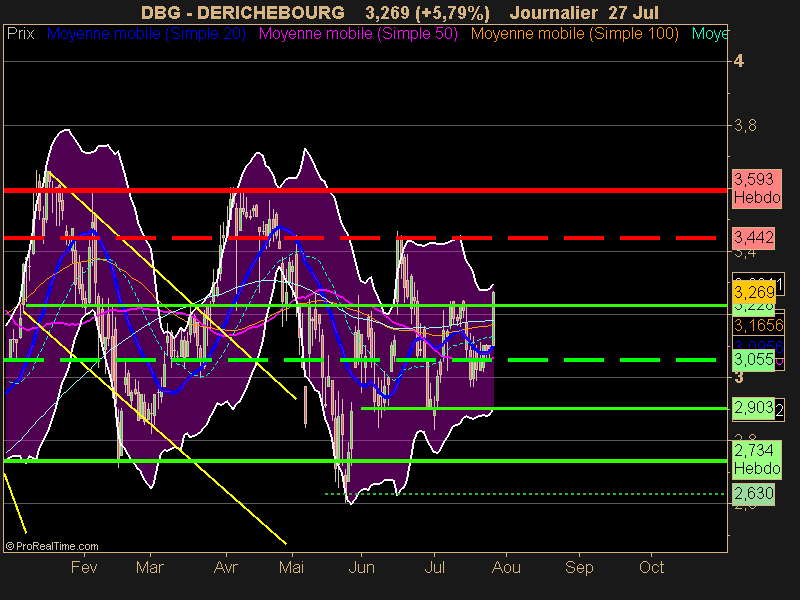800x600 pixels.
Task: Select the solid red horizontal resistance line
Action: coord(365,190)
